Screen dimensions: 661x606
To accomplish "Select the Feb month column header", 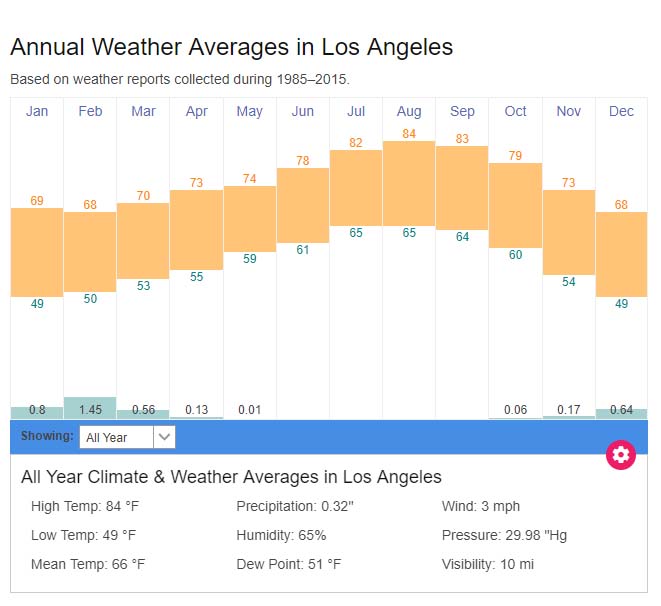I will [x=90, y=111].
